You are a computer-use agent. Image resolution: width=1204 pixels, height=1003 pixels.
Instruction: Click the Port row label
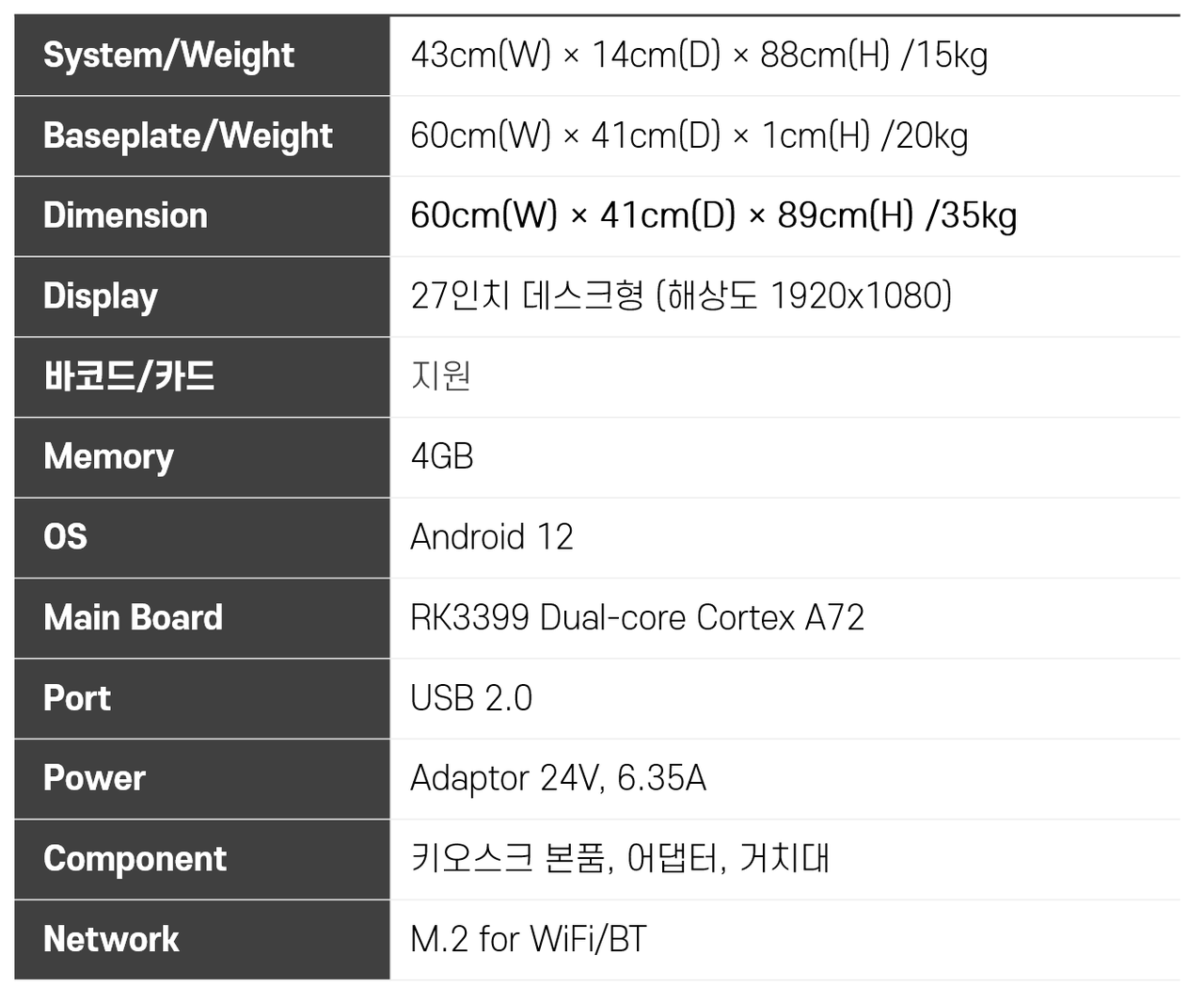(x=77, y=698)
